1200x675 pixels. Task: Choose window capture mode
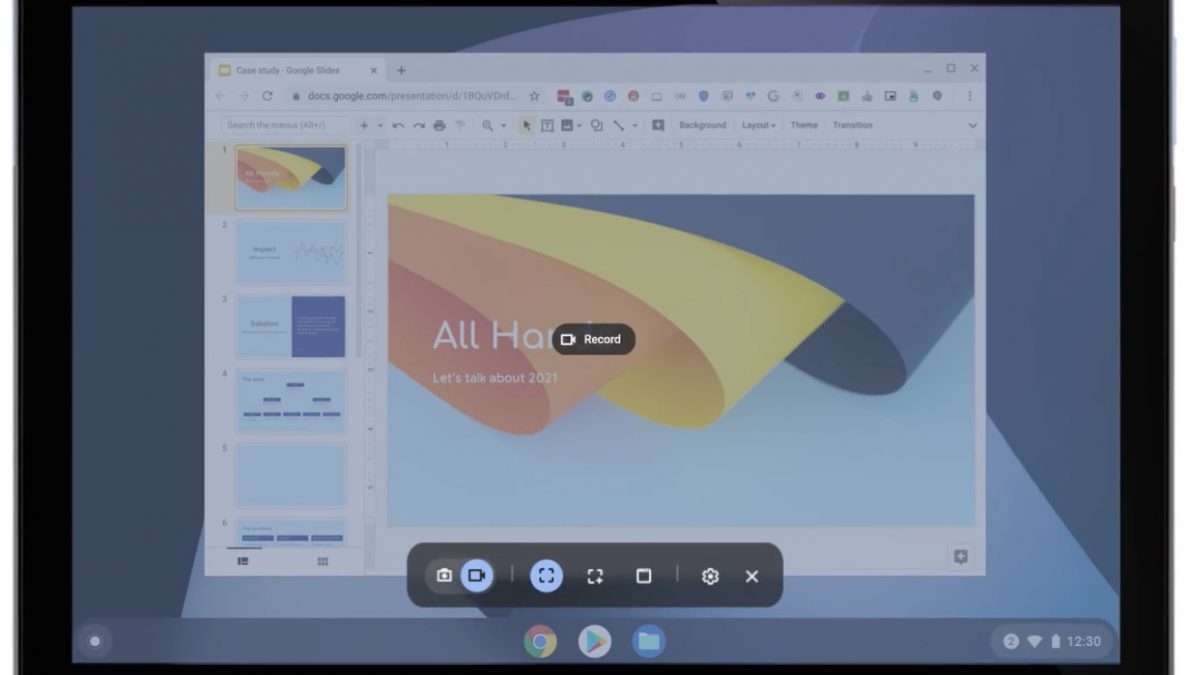[x=644, y=576]
